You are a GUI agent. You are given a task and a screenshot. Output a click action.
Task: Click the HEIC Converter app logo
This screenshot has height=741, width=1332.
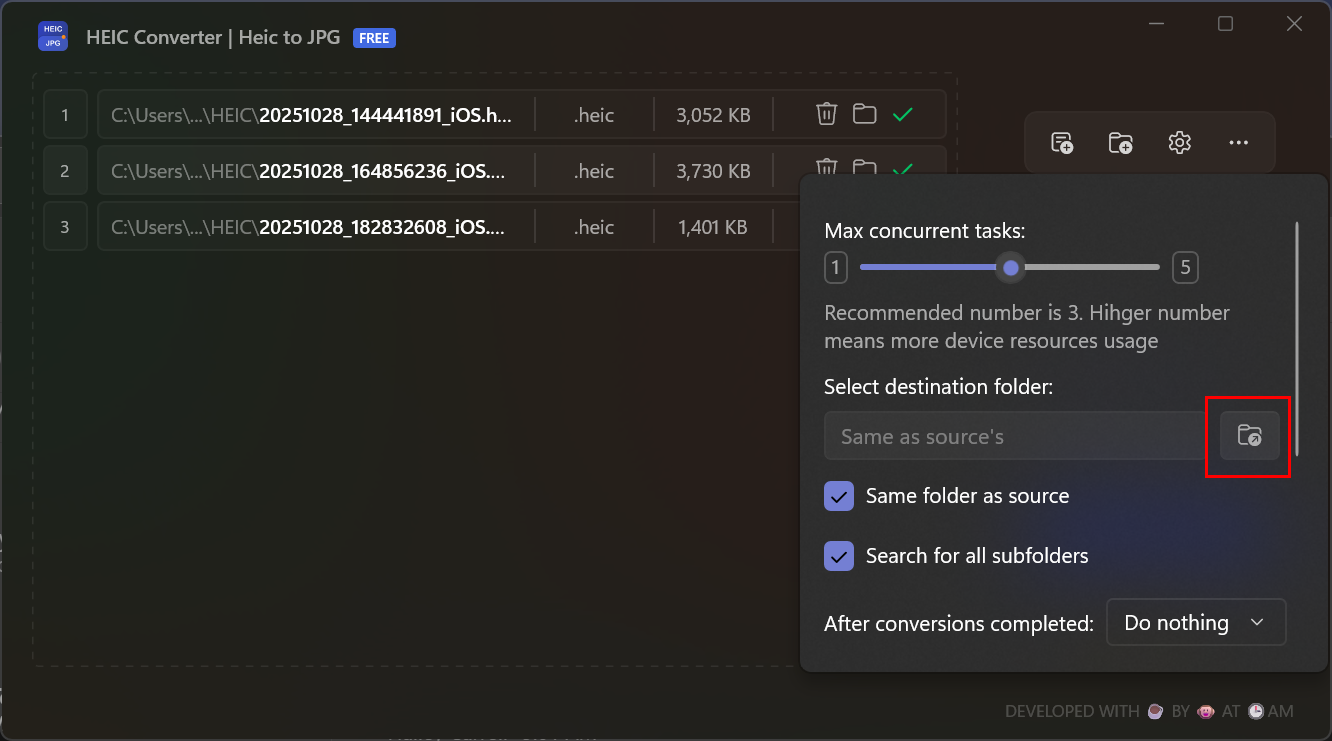tap(53, 37)
